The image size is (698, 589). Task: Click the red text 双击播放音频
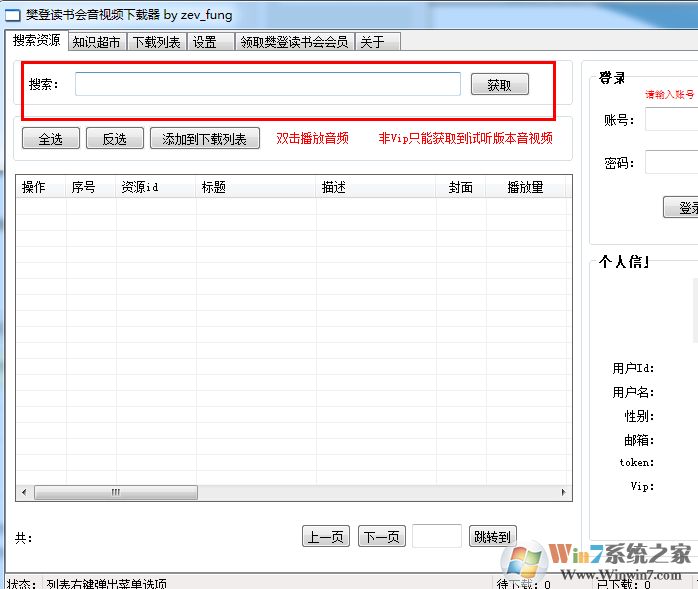click(x=312, y=138)
